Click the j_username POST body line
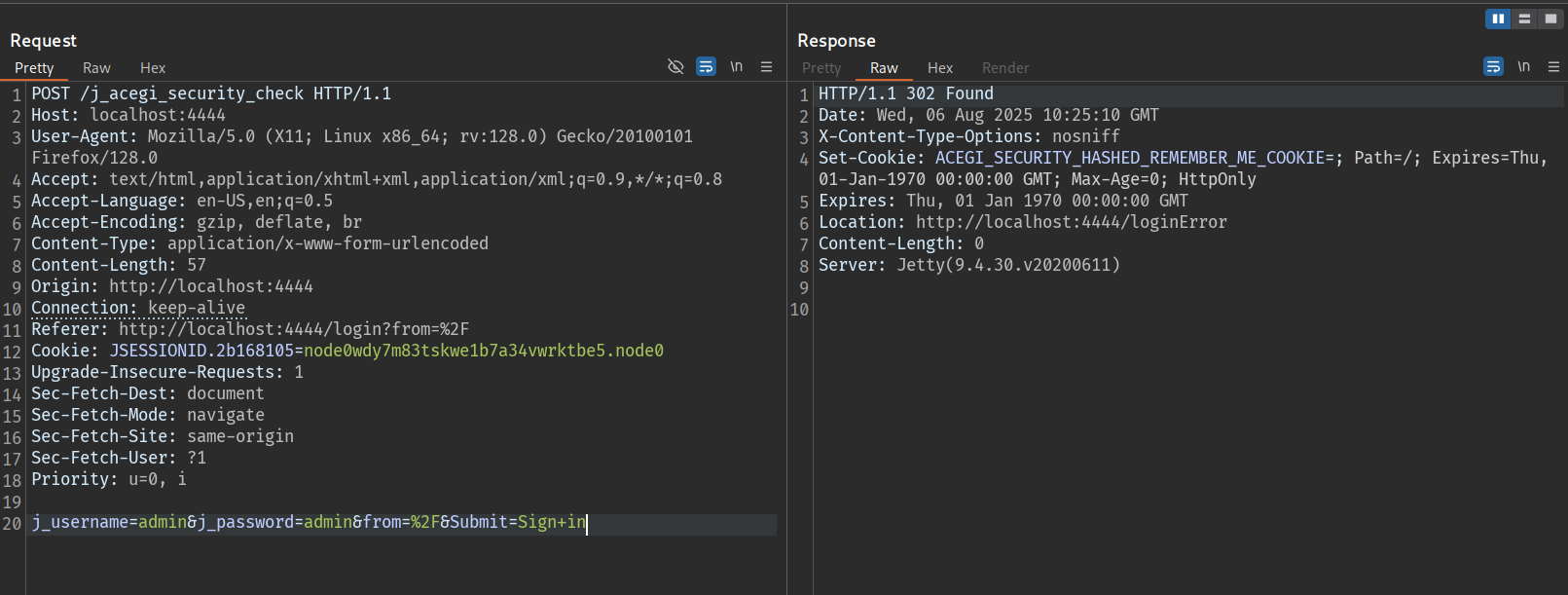1568x595 pixels. coord(309,523)
